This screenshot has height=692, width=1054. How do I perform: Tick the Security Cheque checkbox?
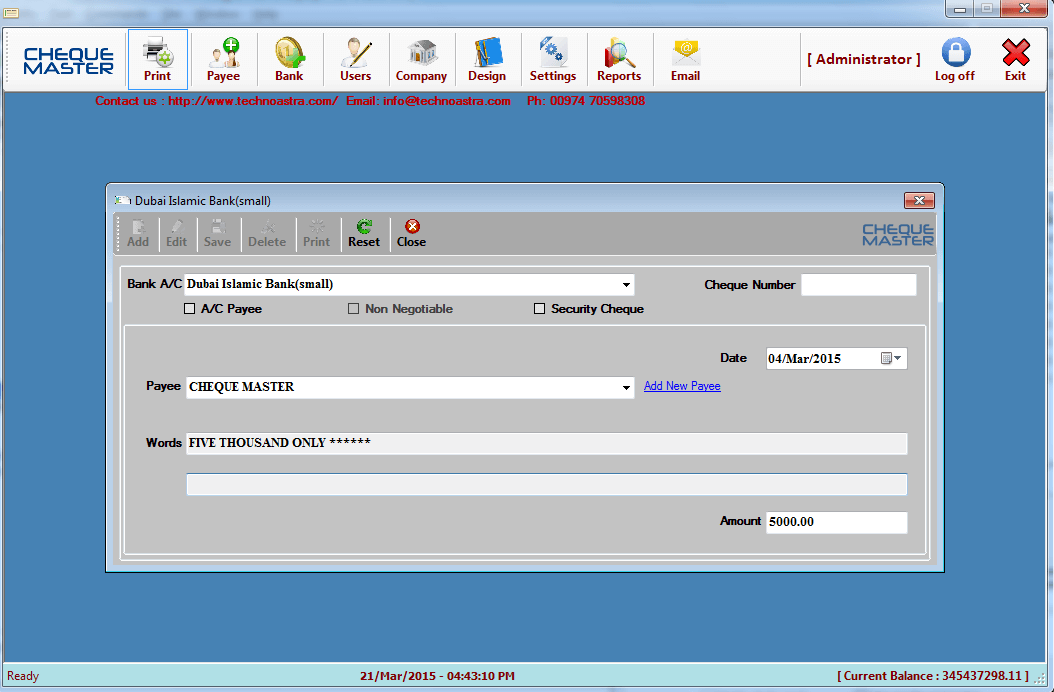(540, 309)
